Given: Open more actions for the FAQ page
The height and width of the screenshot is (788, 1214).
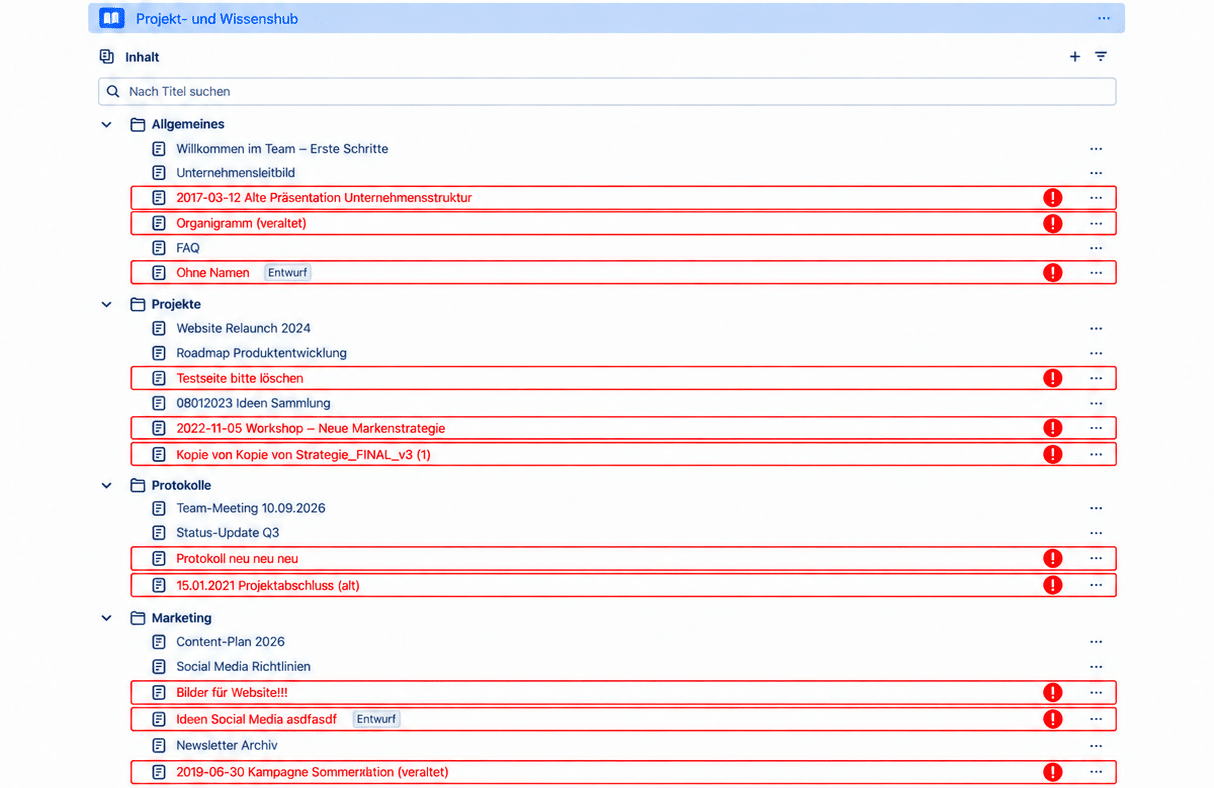Looking at the screenshot, I should tap(1096, 248).
